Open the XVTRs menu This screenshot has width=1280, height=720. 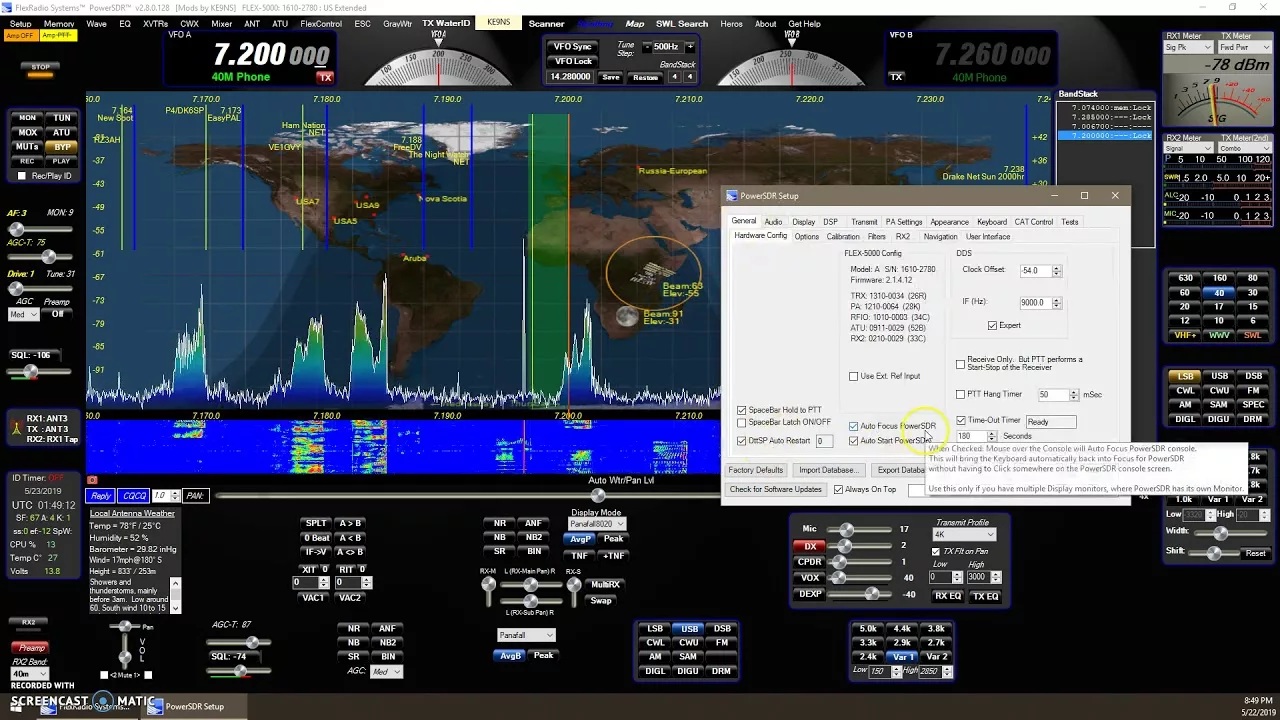[155, 24]
